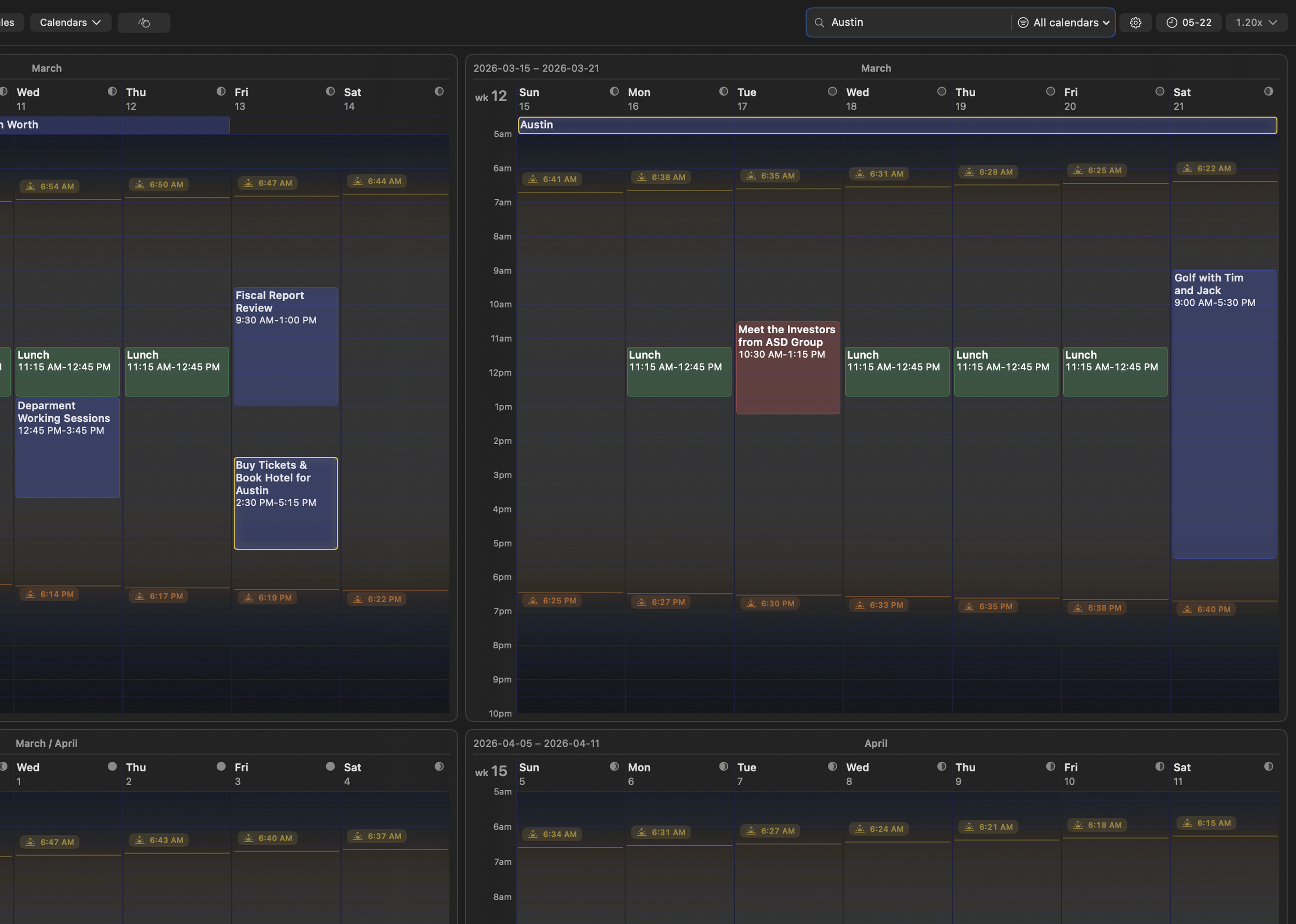Screen dimensions: 1296x924
Task: Click the calendar filter icon in search bar
Action: (1022, 23)
